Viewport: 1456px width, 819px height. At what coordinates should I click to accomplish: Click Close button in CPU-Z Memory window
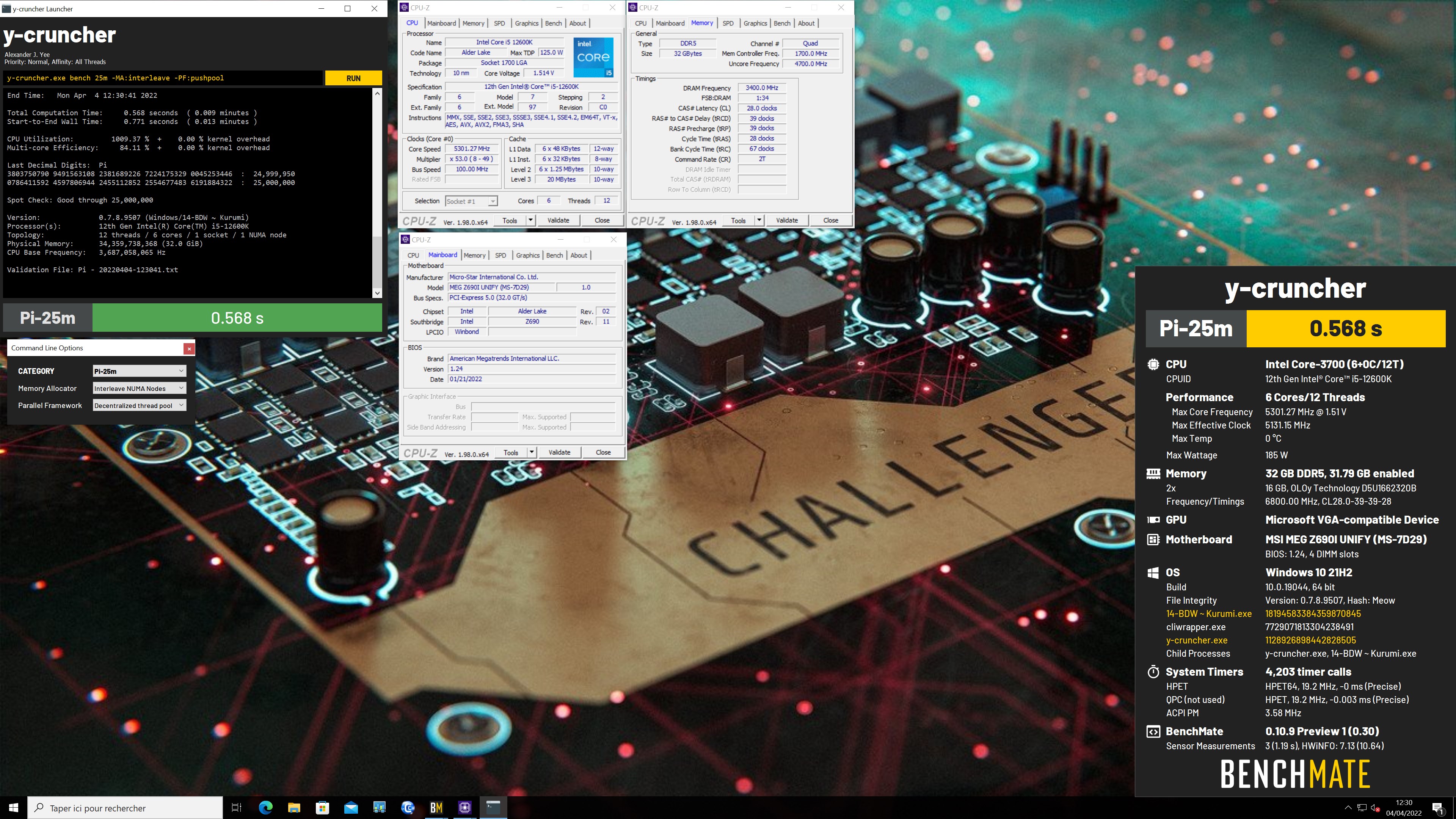[830, 220]
